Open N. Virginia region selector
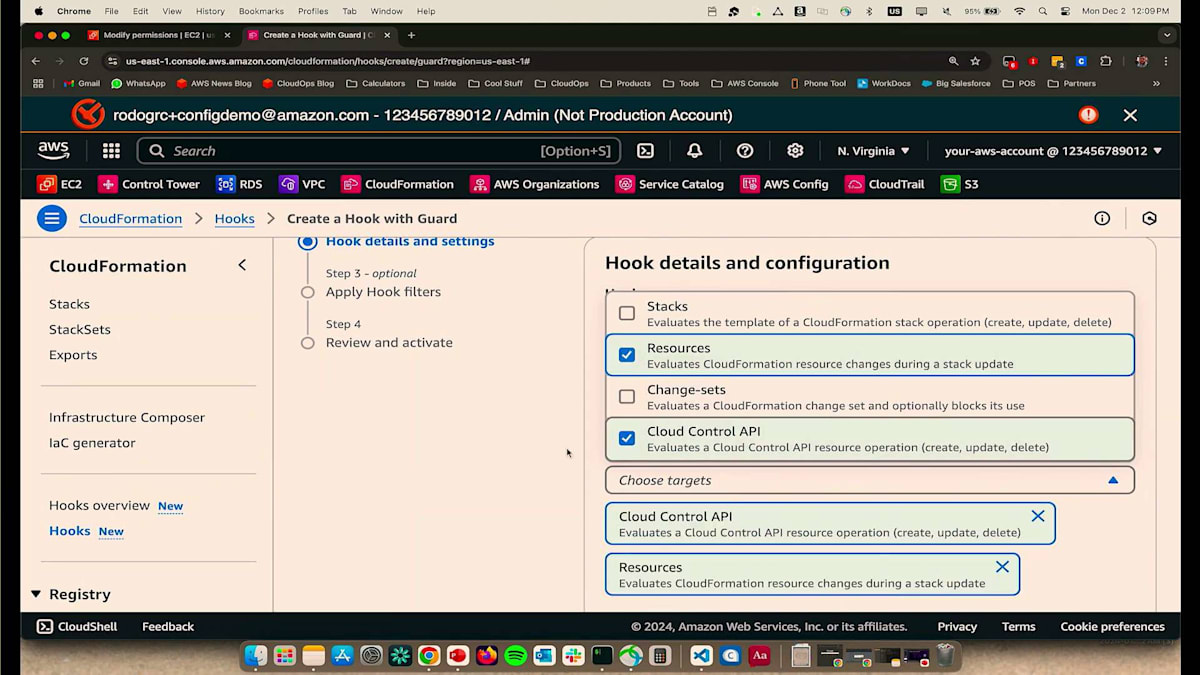Viewport: 1200px width, 675px height. [x=873, y=151]
